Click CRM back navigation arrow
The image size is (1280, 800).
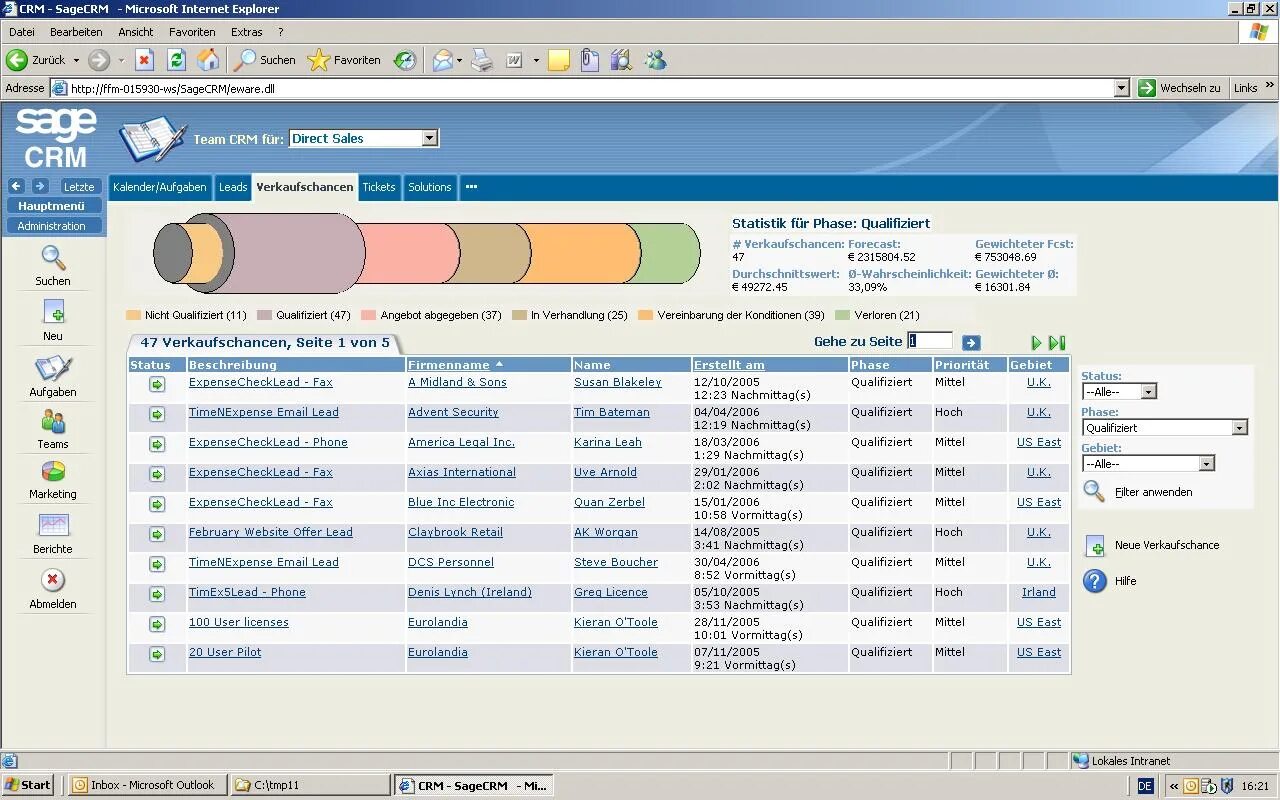tap(16, 186)
